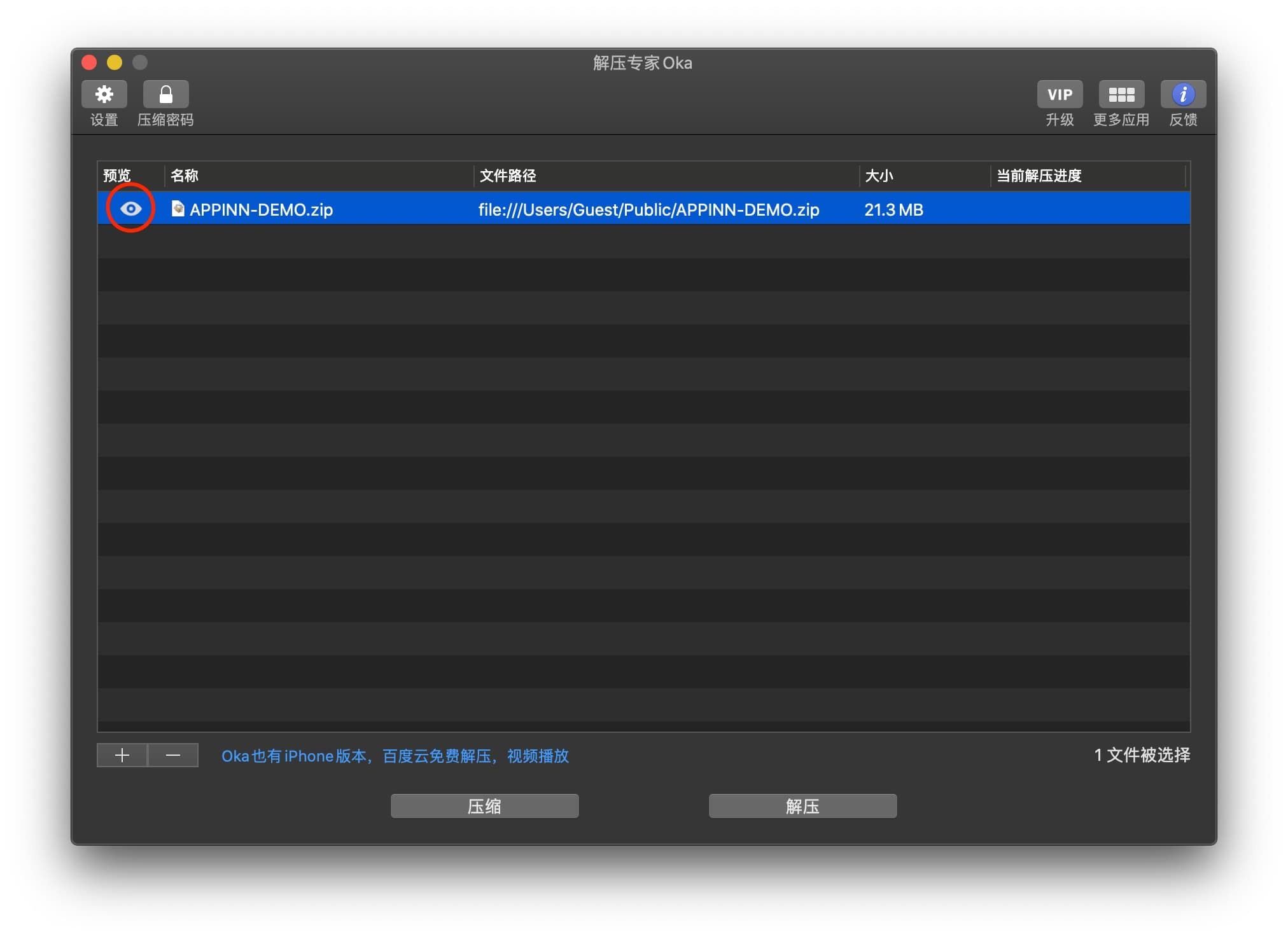Viewport: 1288px width, 939px height.
Task: Sort by the 大小 column header
Action: pos(925,176)
